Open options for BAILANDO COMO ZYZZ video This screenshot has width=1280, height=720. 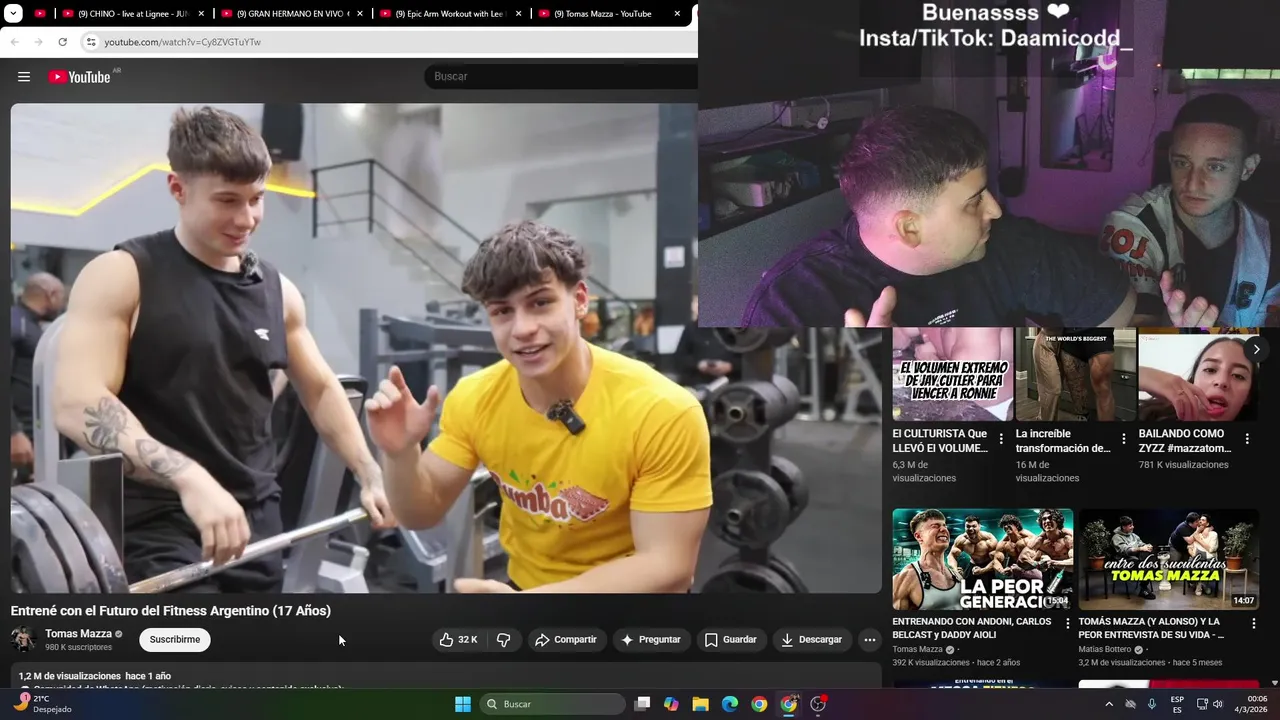tap(1247, 439)
